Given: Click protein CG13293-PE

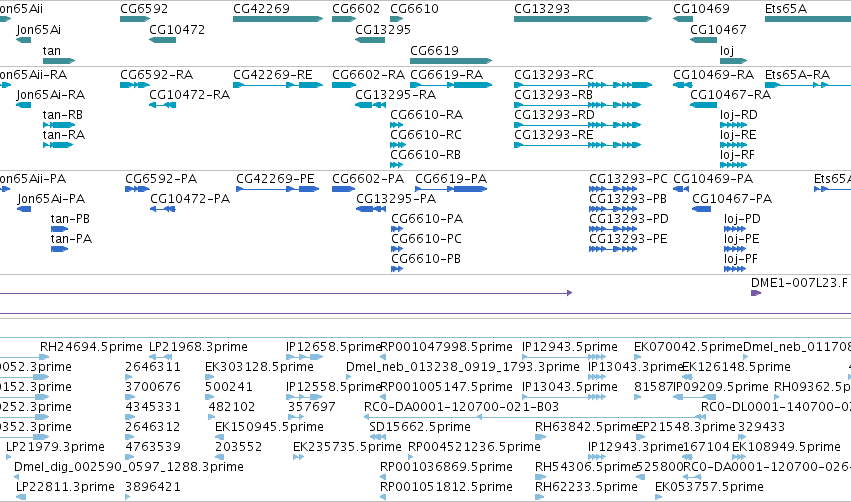Looking at the screenshot, I should coord(628,239).
